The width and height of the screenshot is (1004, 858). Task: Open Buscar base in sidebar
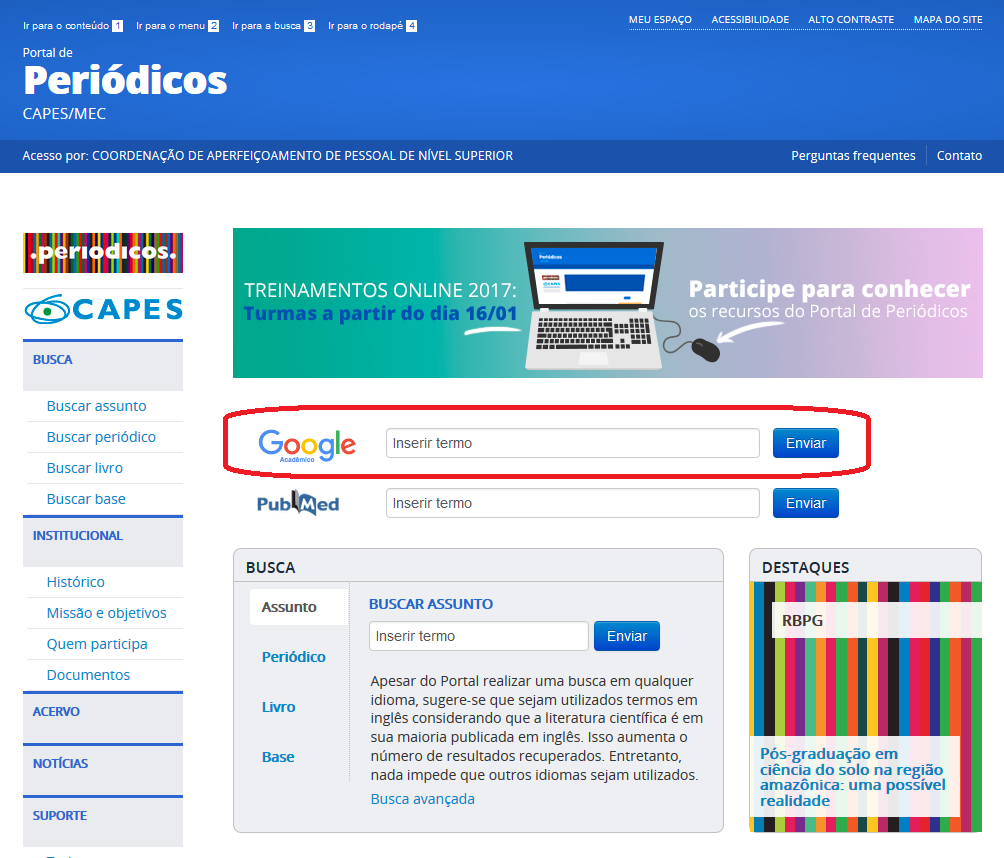coord(86,499)
